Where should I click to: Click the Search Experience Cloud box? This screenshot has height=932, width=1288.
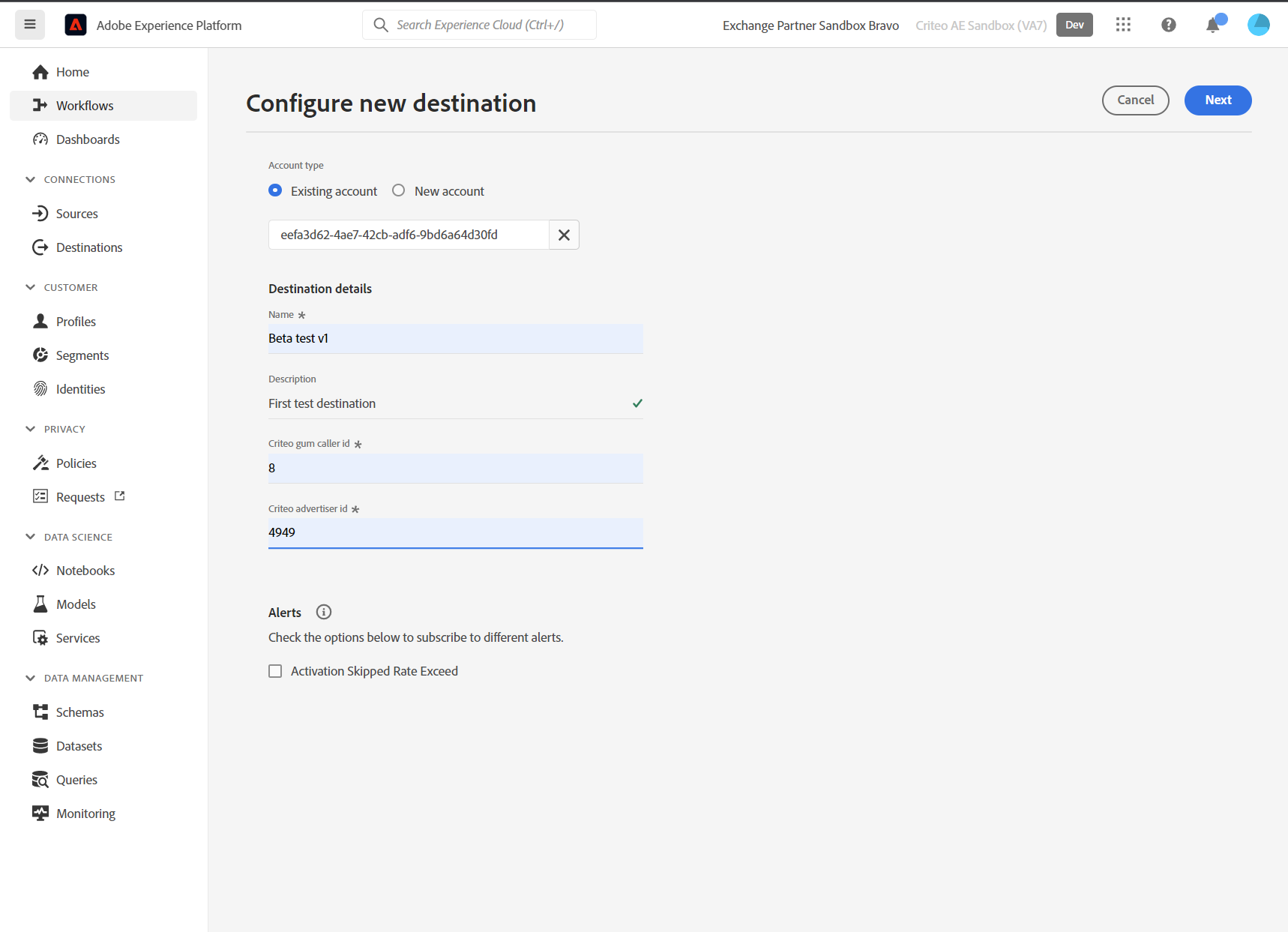(x=480, y=25)
